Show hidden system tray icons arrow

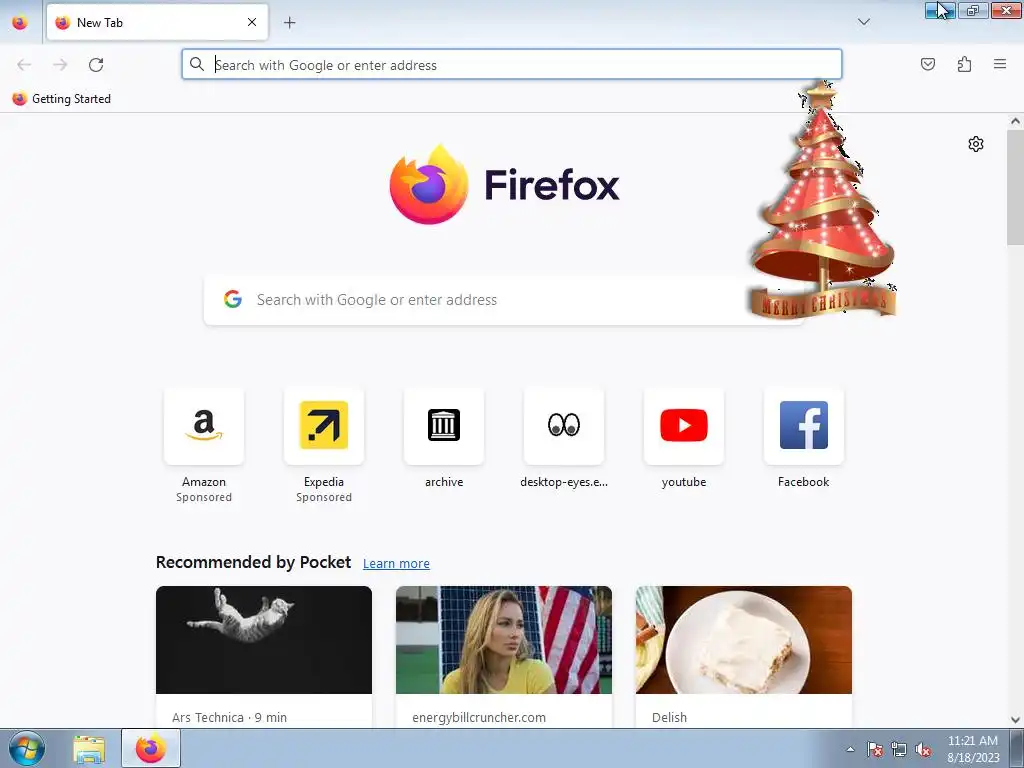click(x=850, y=749)
